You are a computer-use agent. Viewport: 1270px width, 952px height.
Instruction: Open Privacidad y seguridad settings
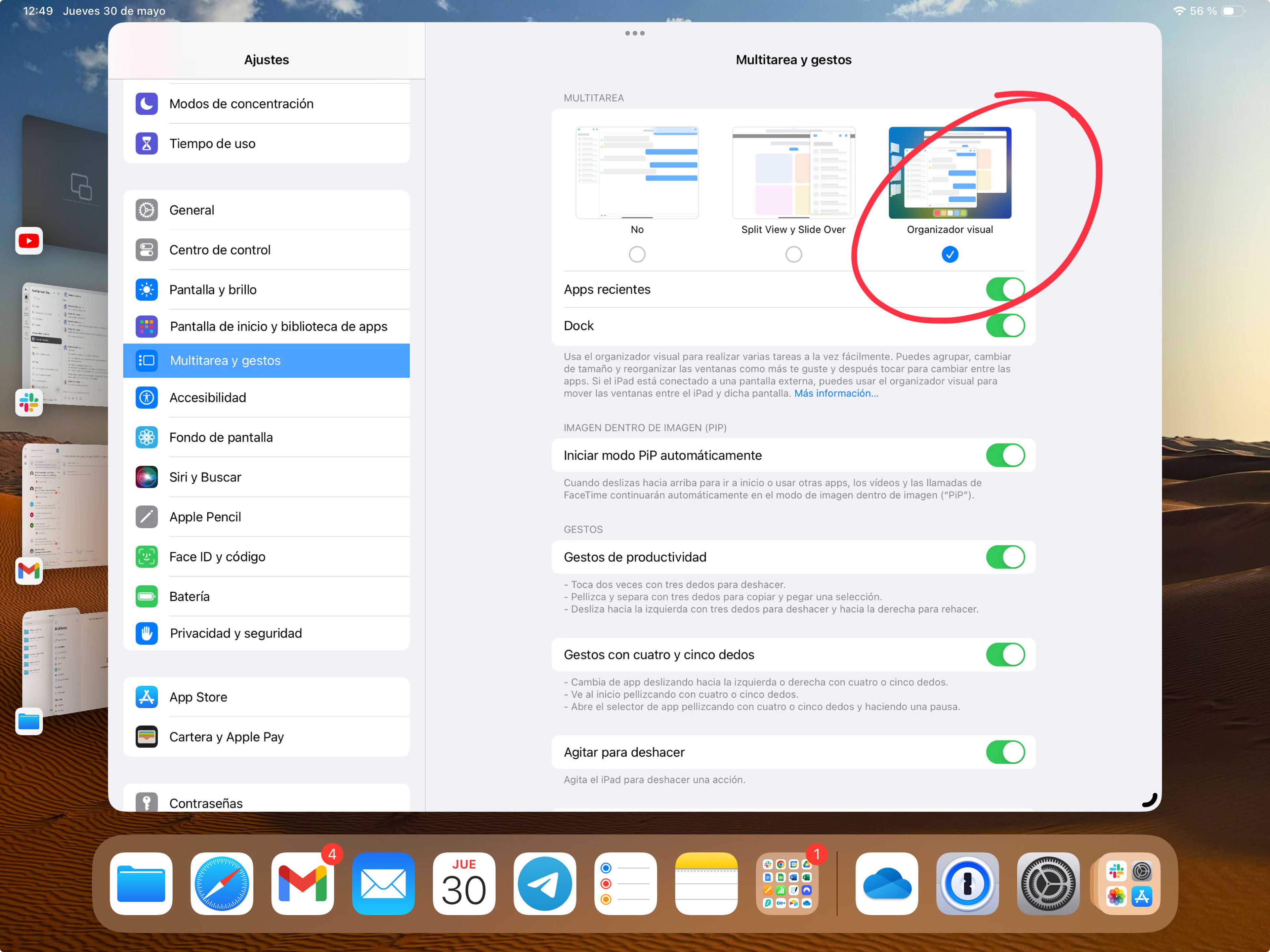[x=266, y=633]
